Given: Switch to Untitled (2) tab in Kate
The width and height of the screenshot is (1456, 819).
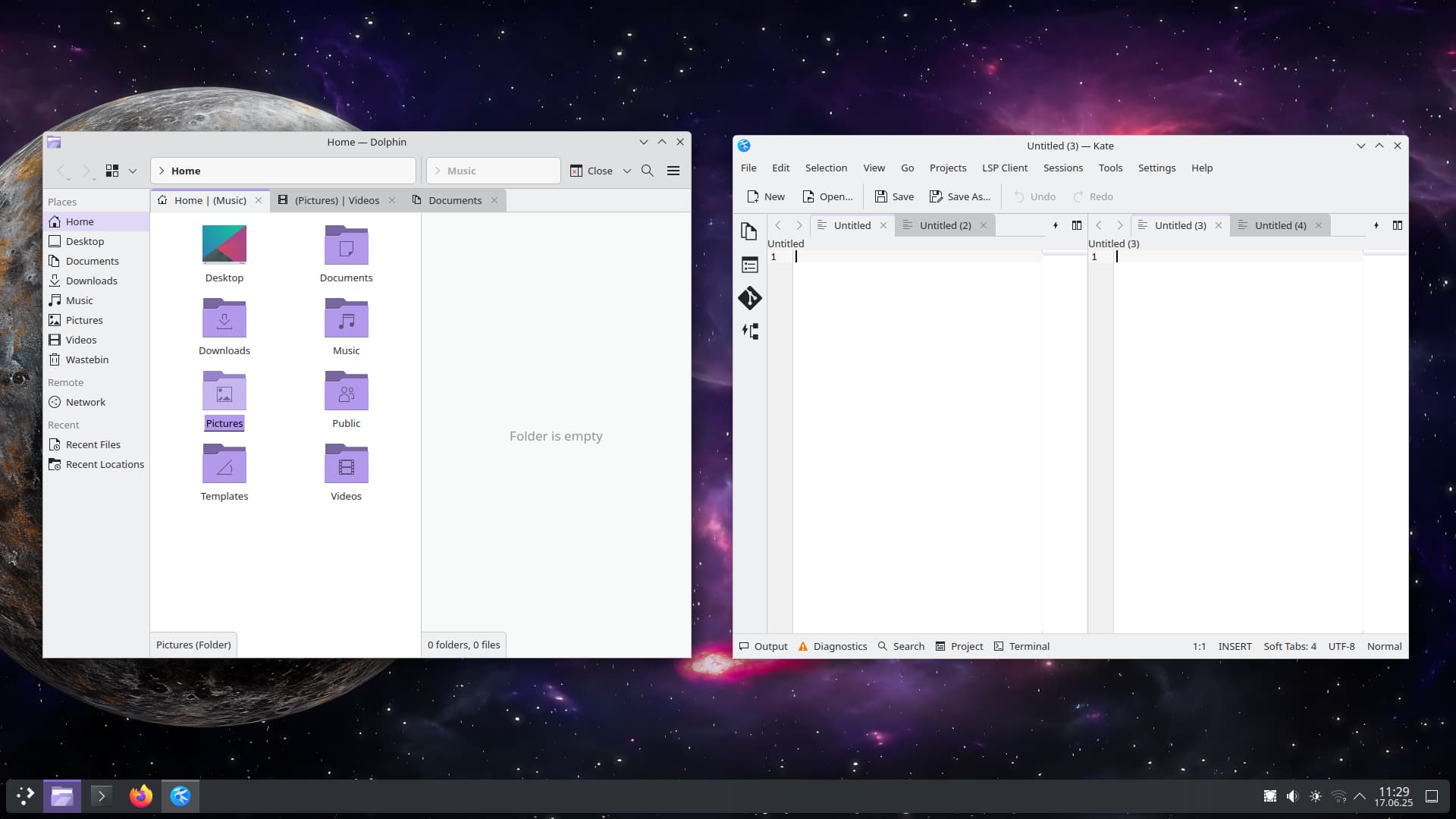Looking at the screenshot, I should pos(945,225).
